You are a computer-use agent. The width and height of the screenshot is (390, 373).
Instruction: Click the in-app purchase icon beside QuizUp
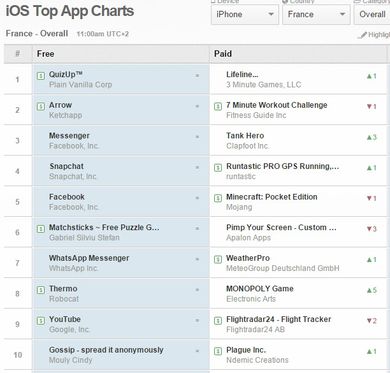pos(41,76)
